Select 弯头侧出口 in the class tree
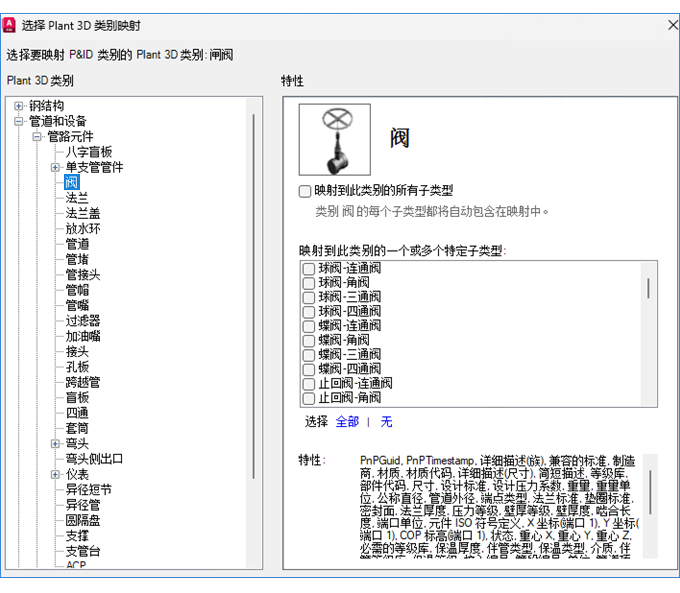 (94, 459)
